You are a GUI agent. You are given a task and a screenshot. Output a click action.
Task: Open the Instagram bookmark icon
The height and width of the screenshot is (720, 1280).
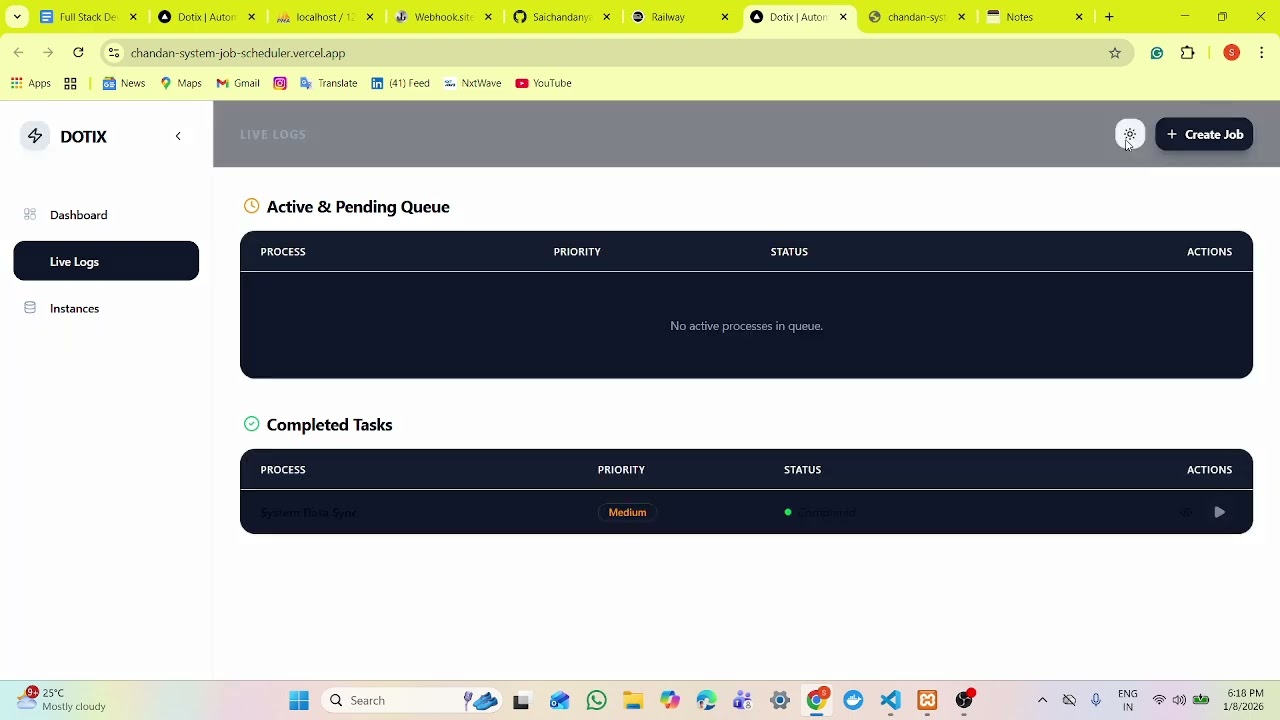pos(280,83)
